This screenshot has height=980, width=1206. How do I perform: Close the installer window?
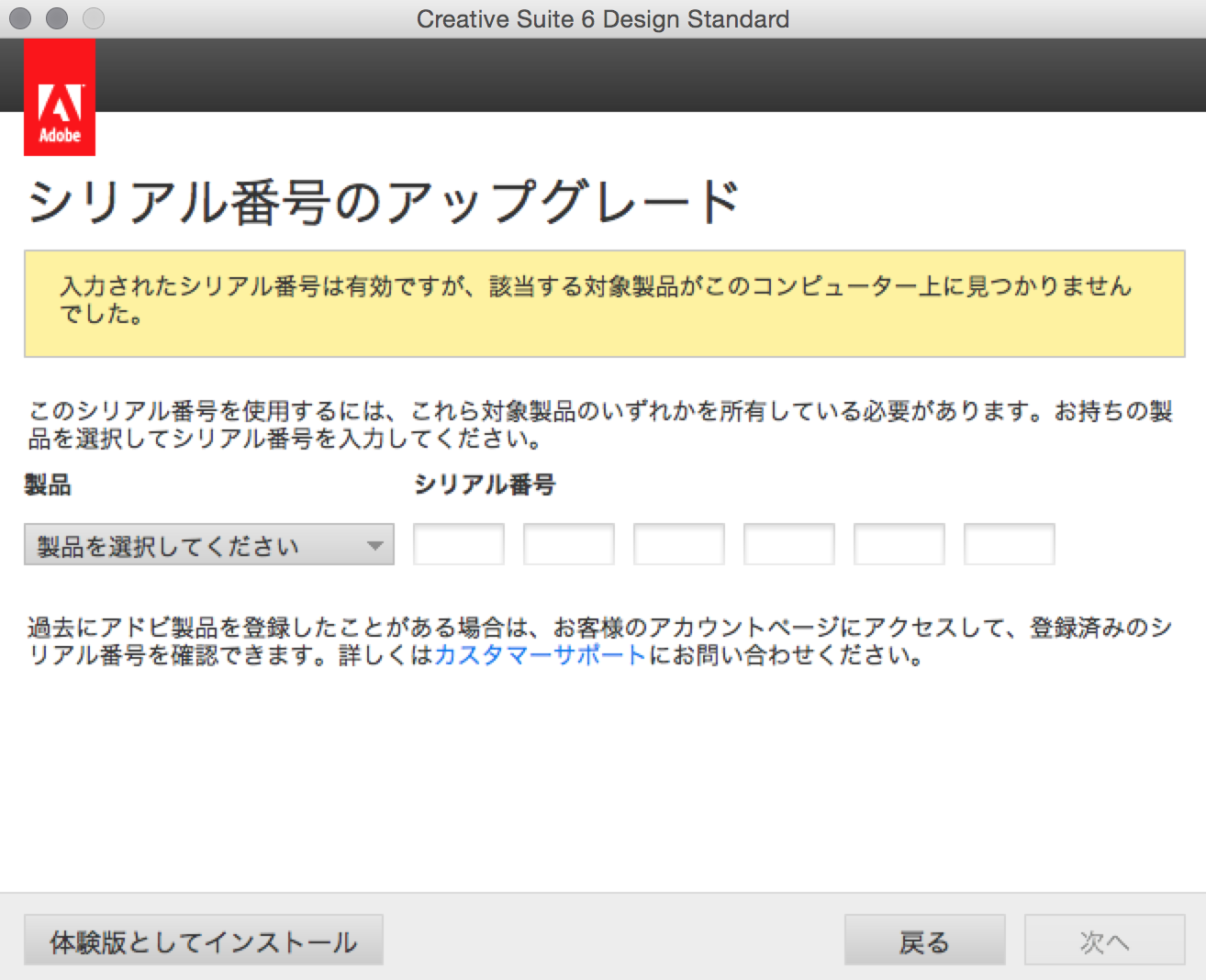(20, 18)
